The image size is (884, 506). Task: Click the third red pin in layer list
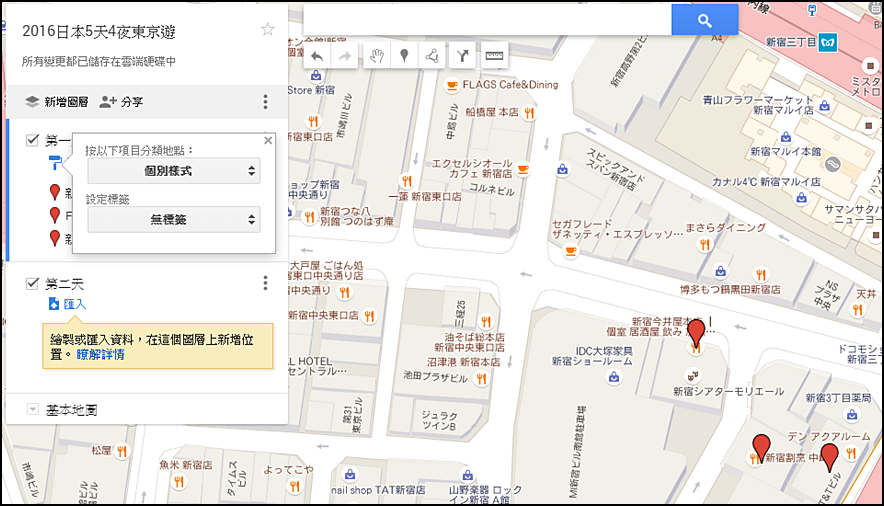pos(55,238)
